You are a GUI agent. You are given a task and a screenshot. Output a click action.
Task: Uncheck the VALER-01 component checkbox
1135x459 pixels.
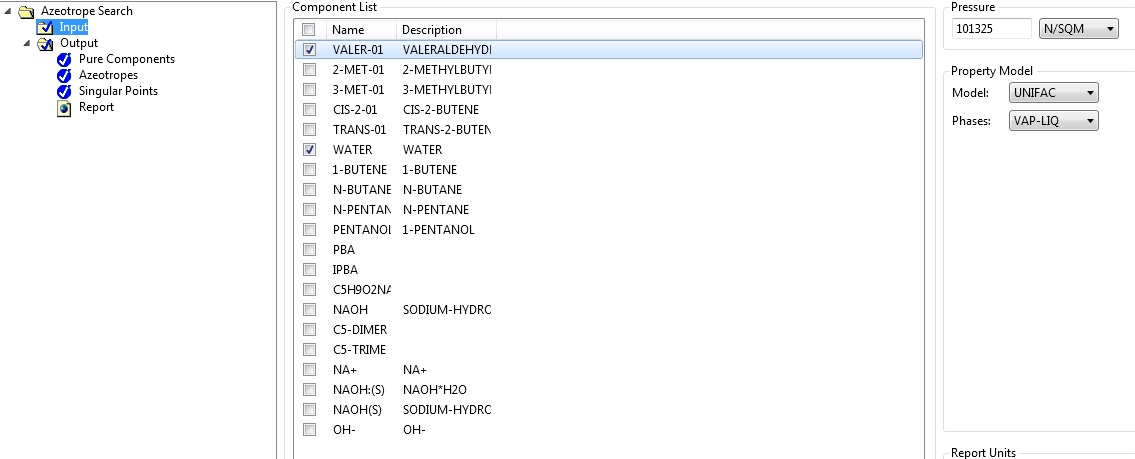click(309, 49)
